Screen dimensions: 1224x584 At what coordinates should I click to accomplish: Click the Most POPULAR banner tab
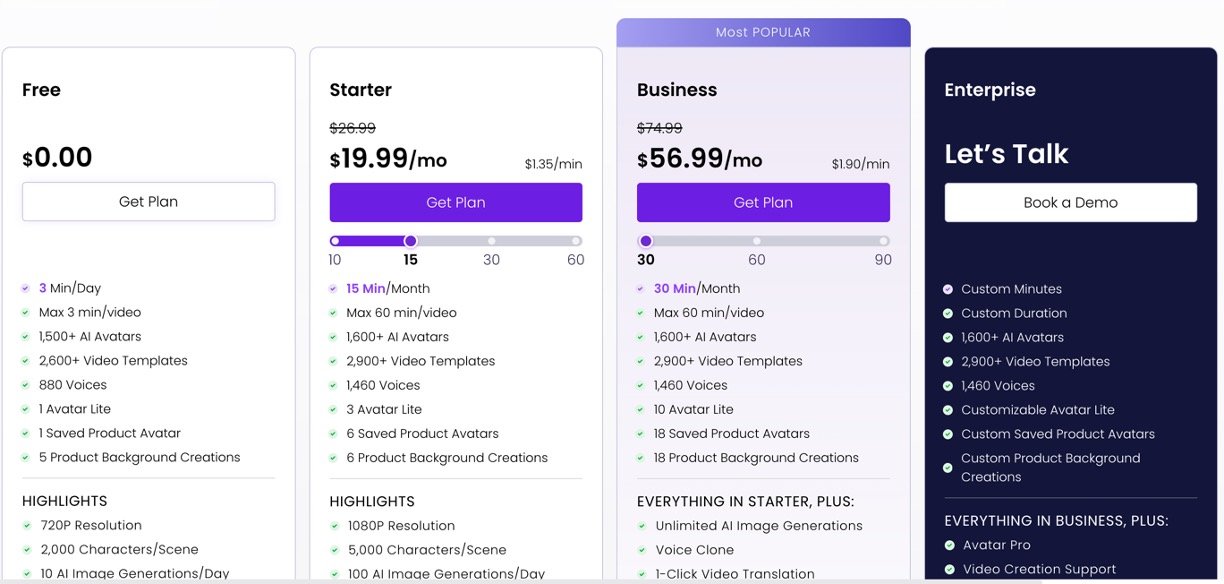[763, 32]
